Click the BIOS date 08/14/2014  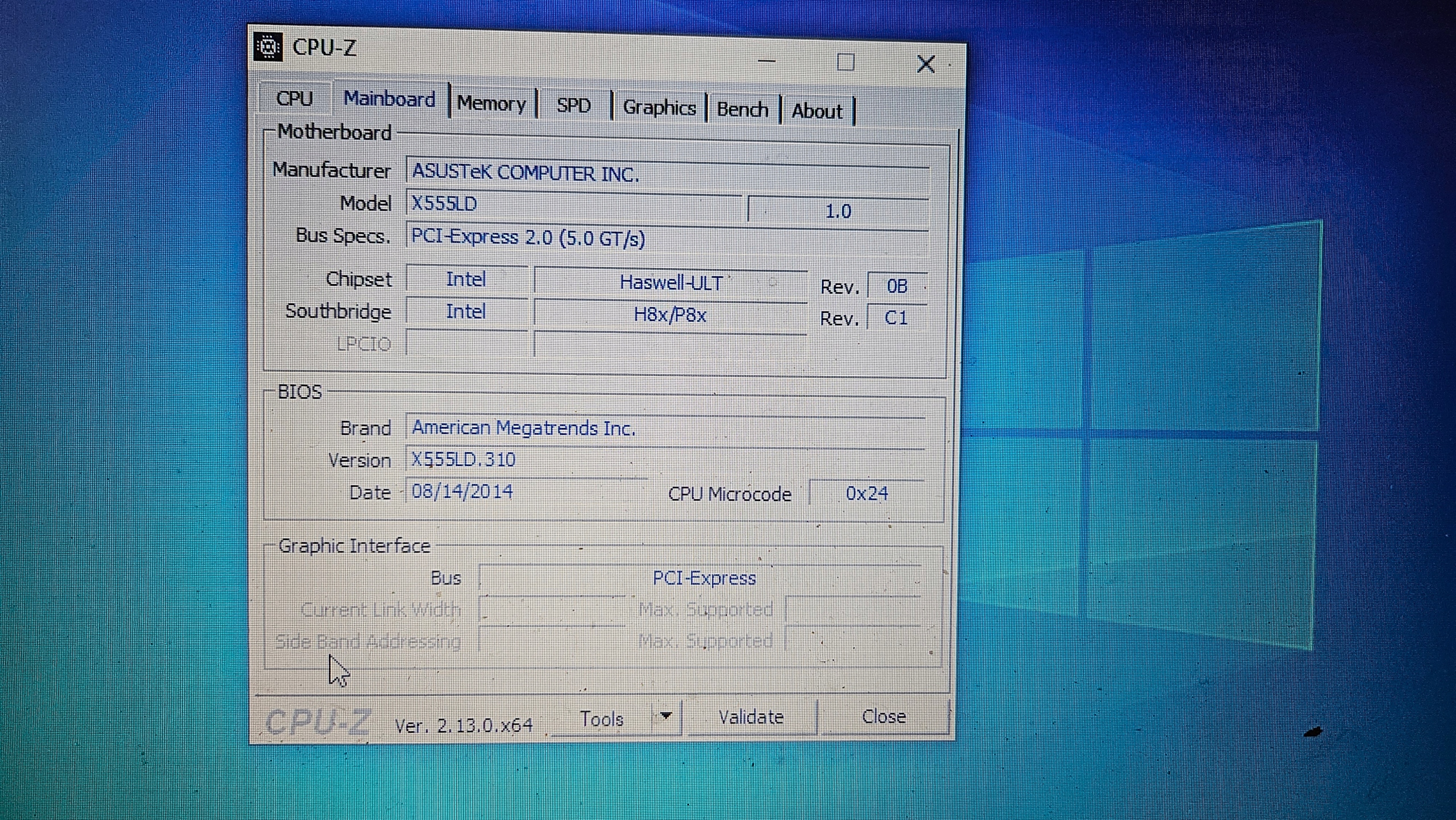pyautogui.click(x=462, y=492)
